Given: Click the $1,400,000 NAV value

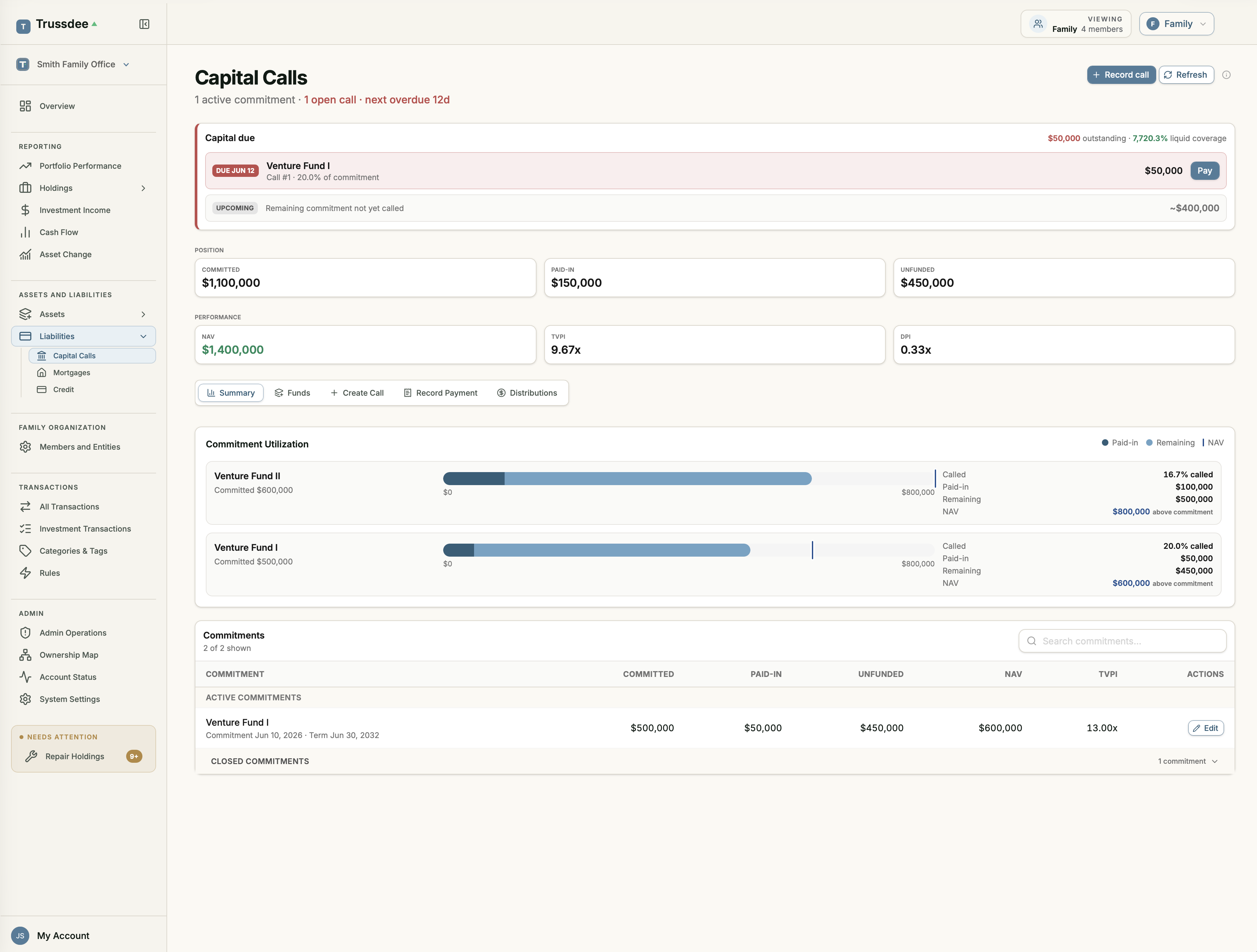Looking at the screenshot, I should coord(233,350).
